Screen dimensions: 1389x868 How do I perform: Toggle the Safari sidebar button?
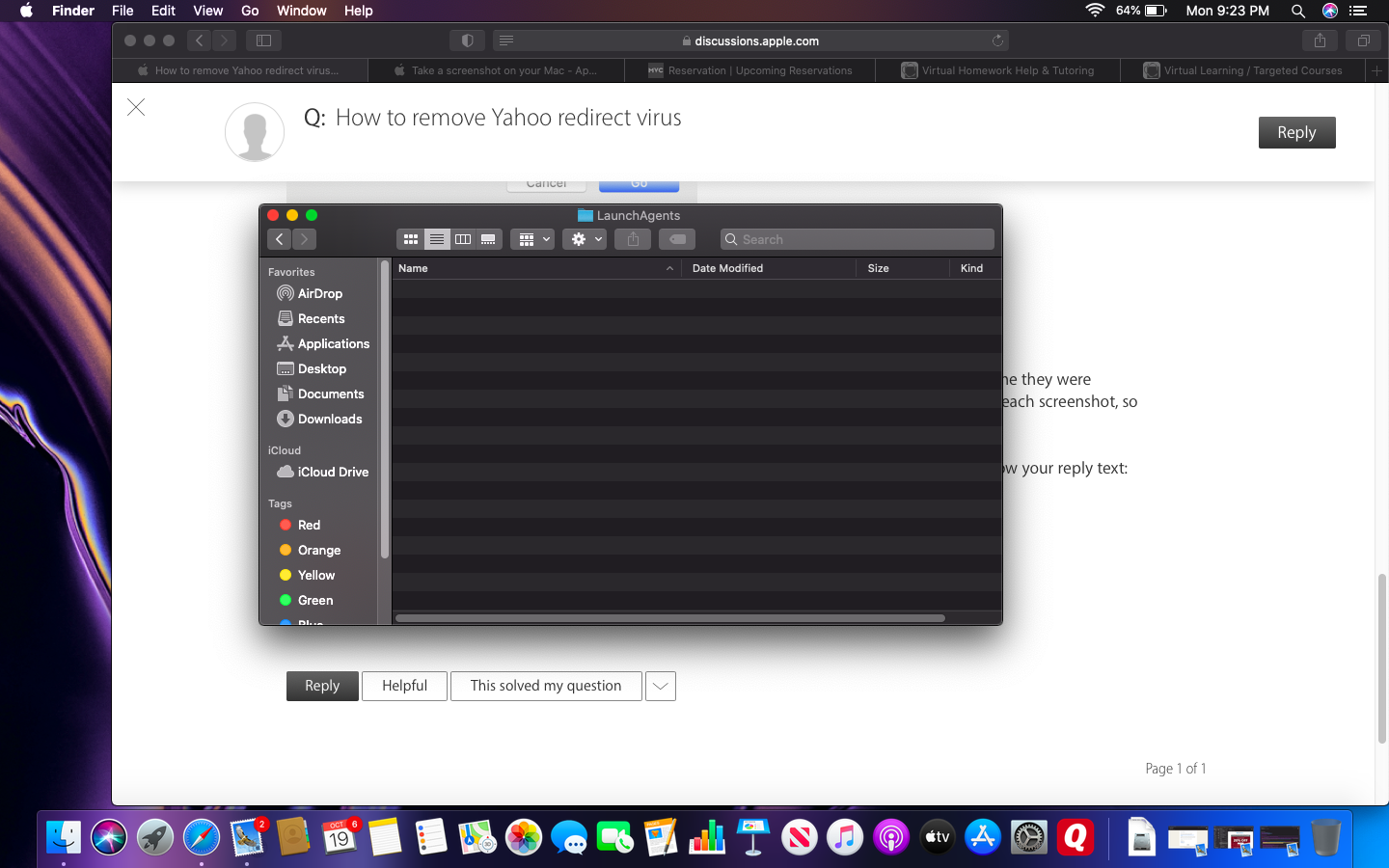click(x=263, y=41)
